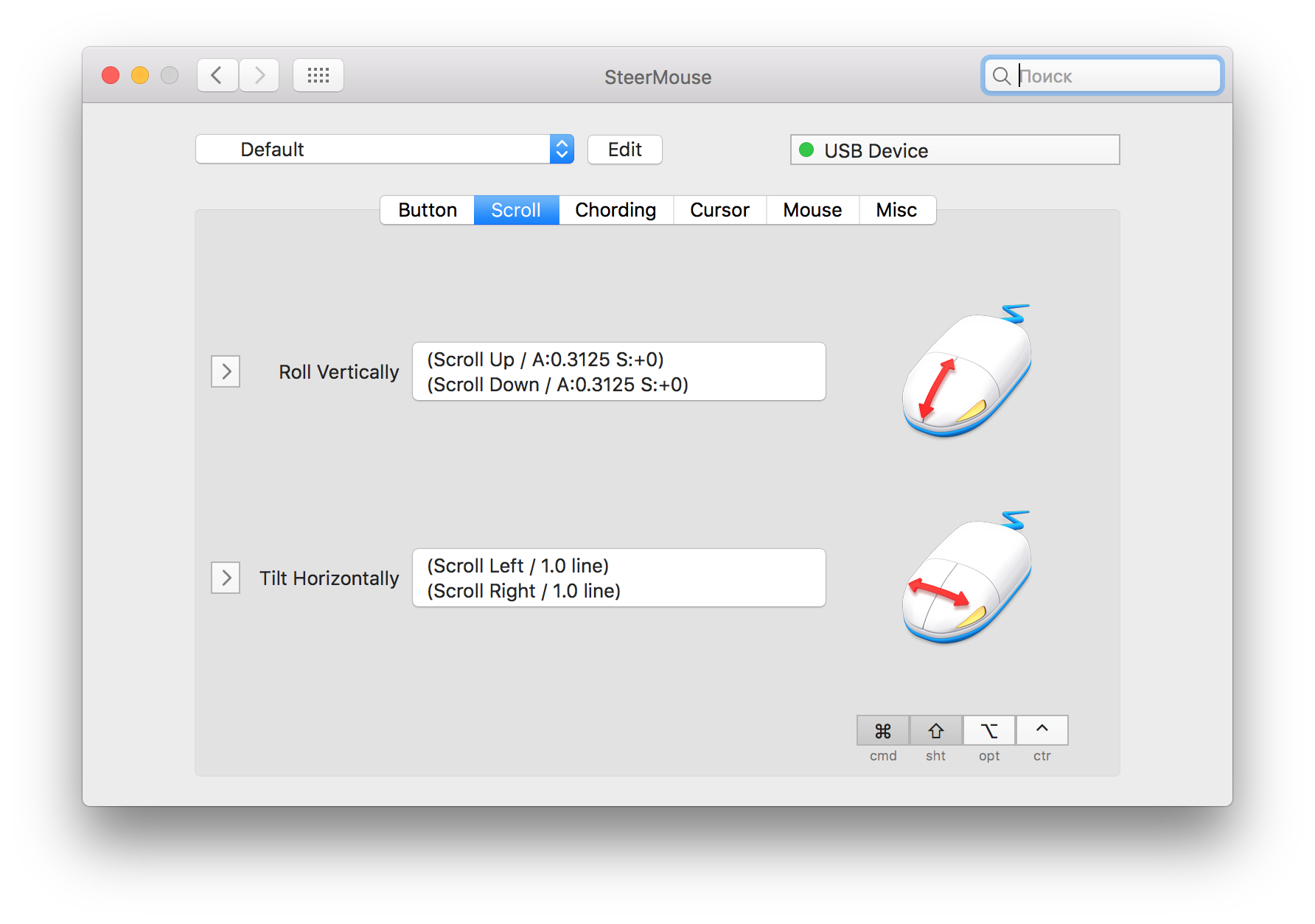Screen dimensions: 1315x924
Task: Expand the Roll Vertically settings
Action: click(x=226, y=371)
